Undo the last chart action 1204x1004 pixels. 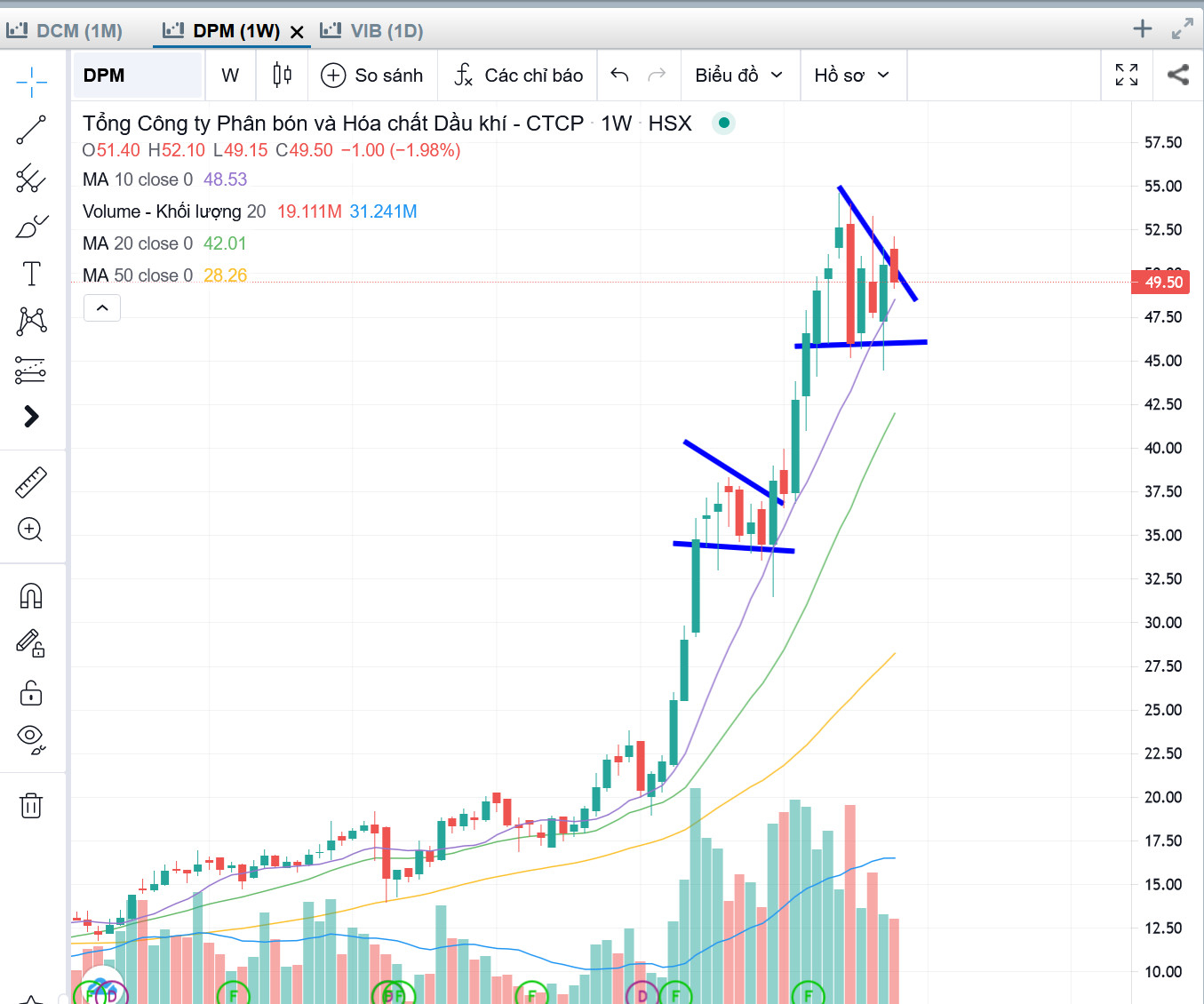tap(620, 76)
